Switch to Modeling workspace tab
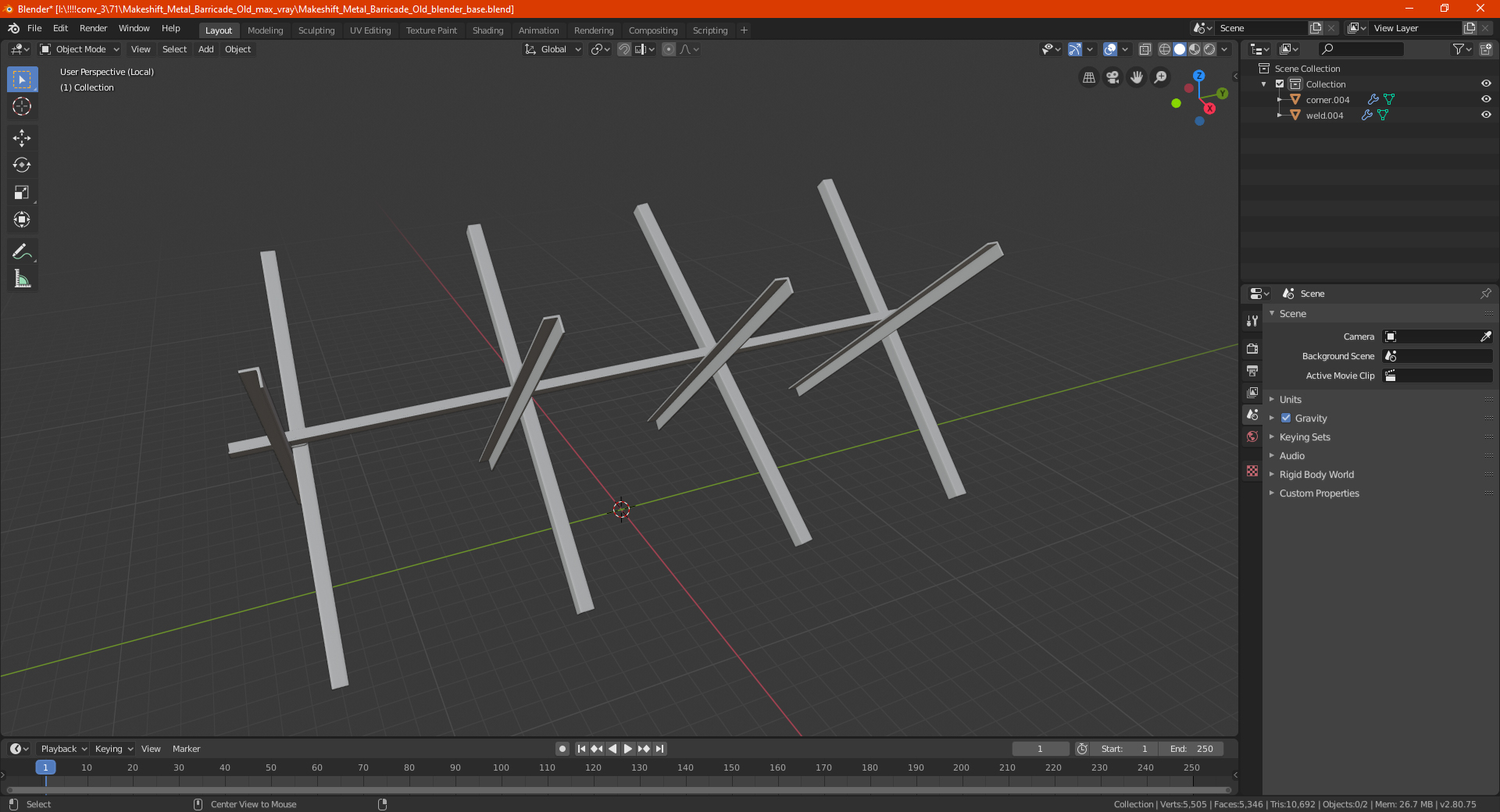This screenshot has width=1500, height=812. coord(265,30)
